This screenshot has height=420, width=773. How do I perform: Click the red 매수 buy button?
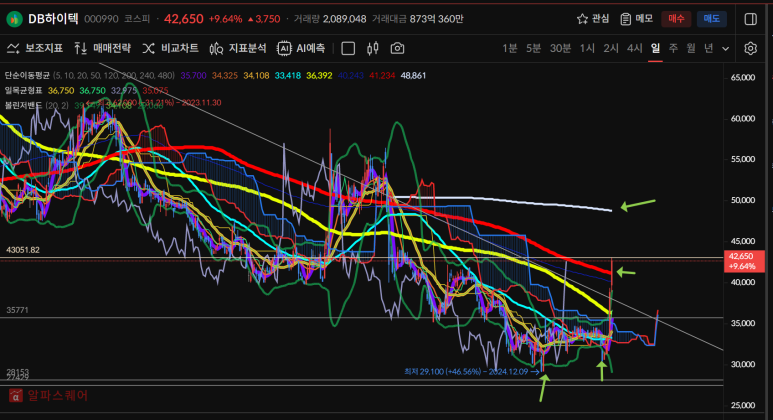click(x=676, y=19)
